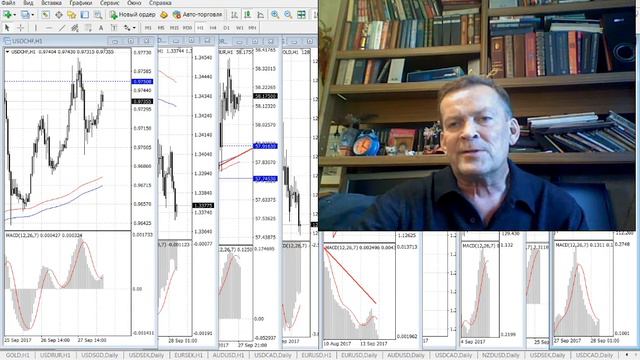Switch to the NZDUSD,Daily chart tab
640x360 pixels.
500,356
